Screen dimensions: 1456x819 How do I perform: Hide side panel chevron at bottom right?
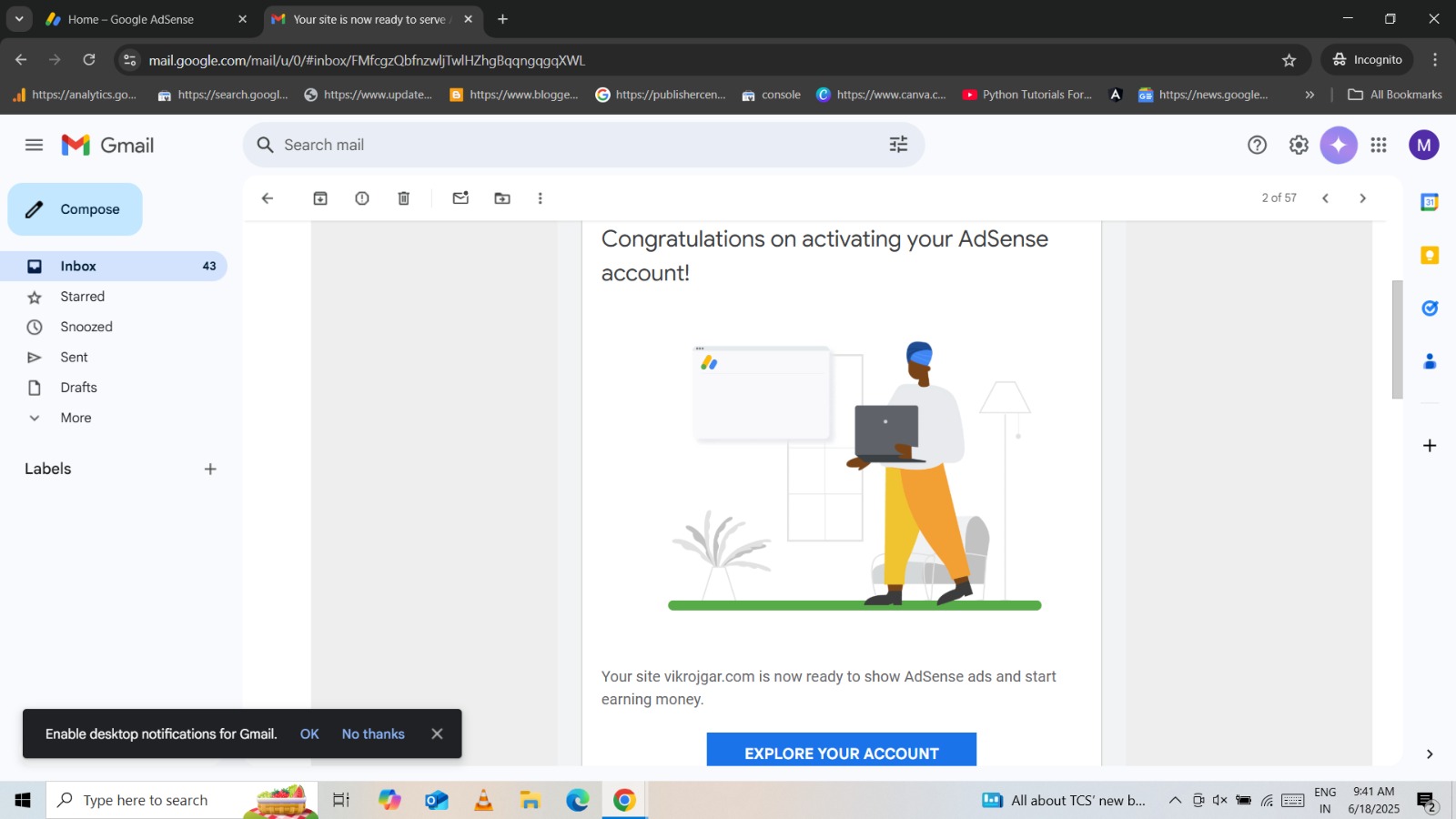click(1430, 754)
